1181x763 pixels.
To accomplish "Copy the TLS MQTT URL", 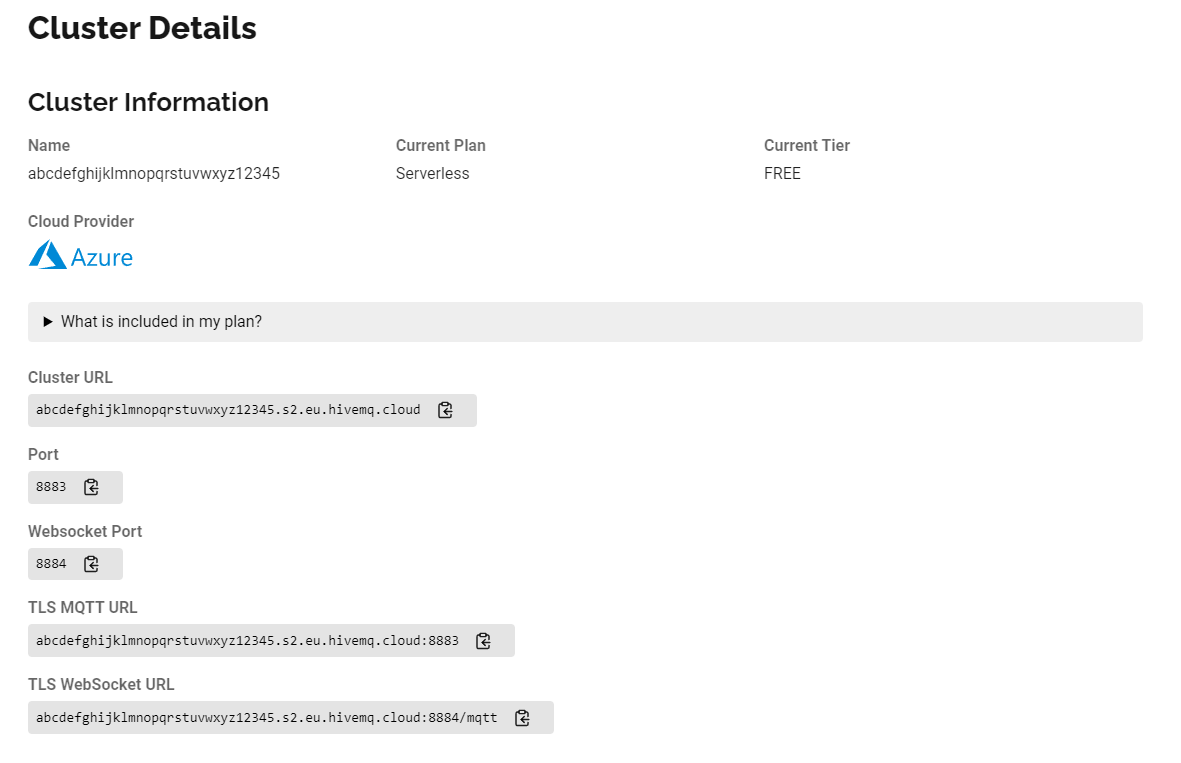I will point(483,641).
